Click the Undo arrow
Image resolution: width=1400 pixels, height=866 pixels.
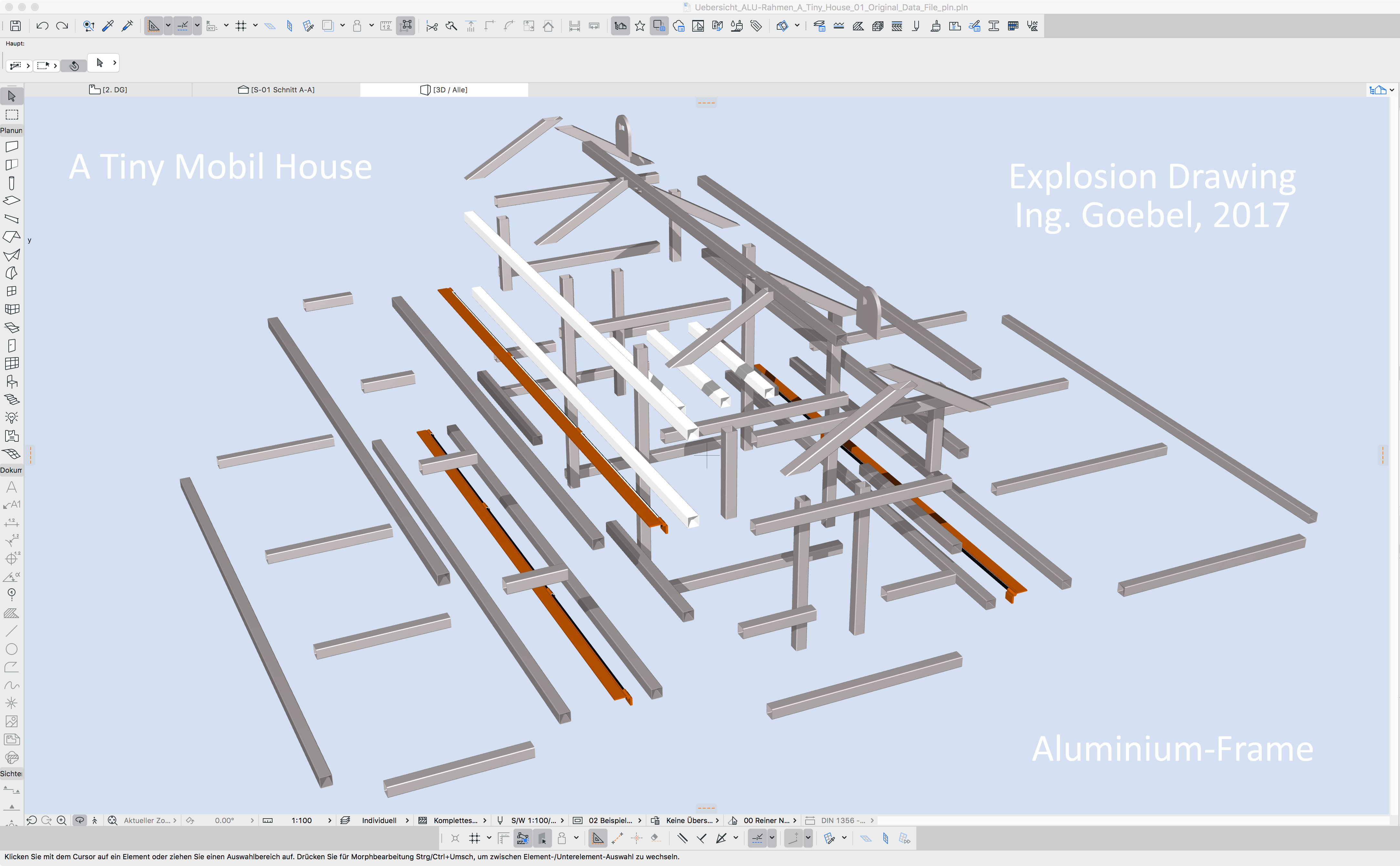click(42, 26)
